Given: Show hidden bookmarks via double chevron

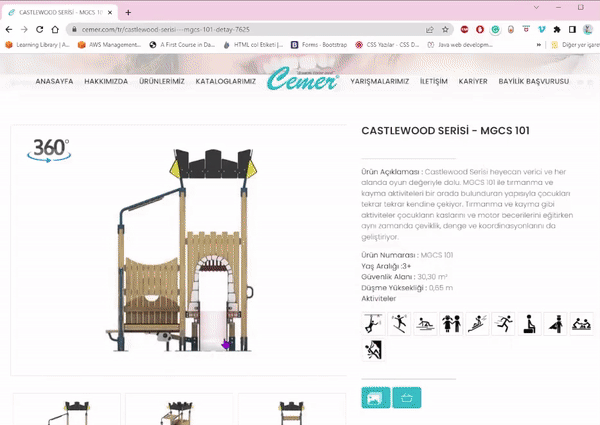Looking at the screenshot, I should [539, 45].
